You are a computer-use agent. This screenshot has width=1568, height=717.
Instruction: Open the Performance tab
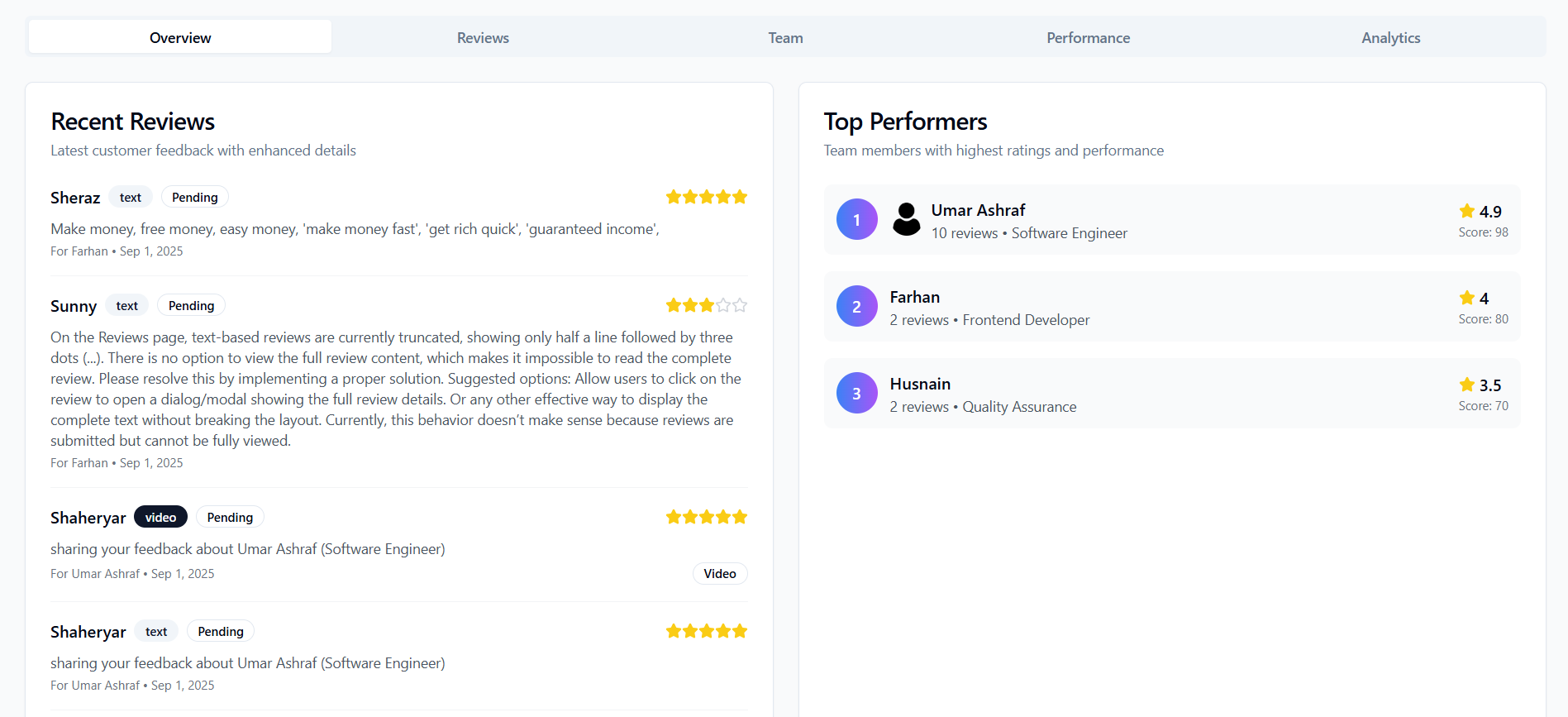point(1088,37)
